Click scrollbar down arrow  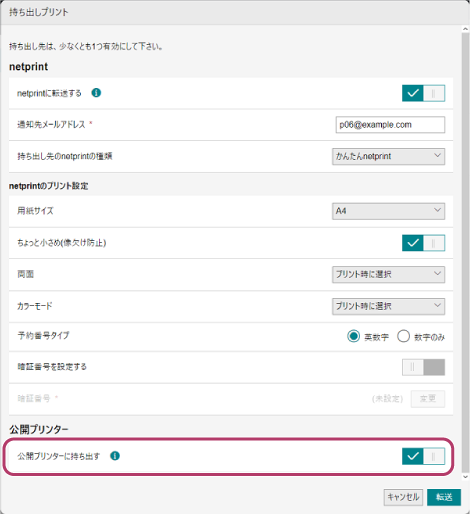point(465,477)
